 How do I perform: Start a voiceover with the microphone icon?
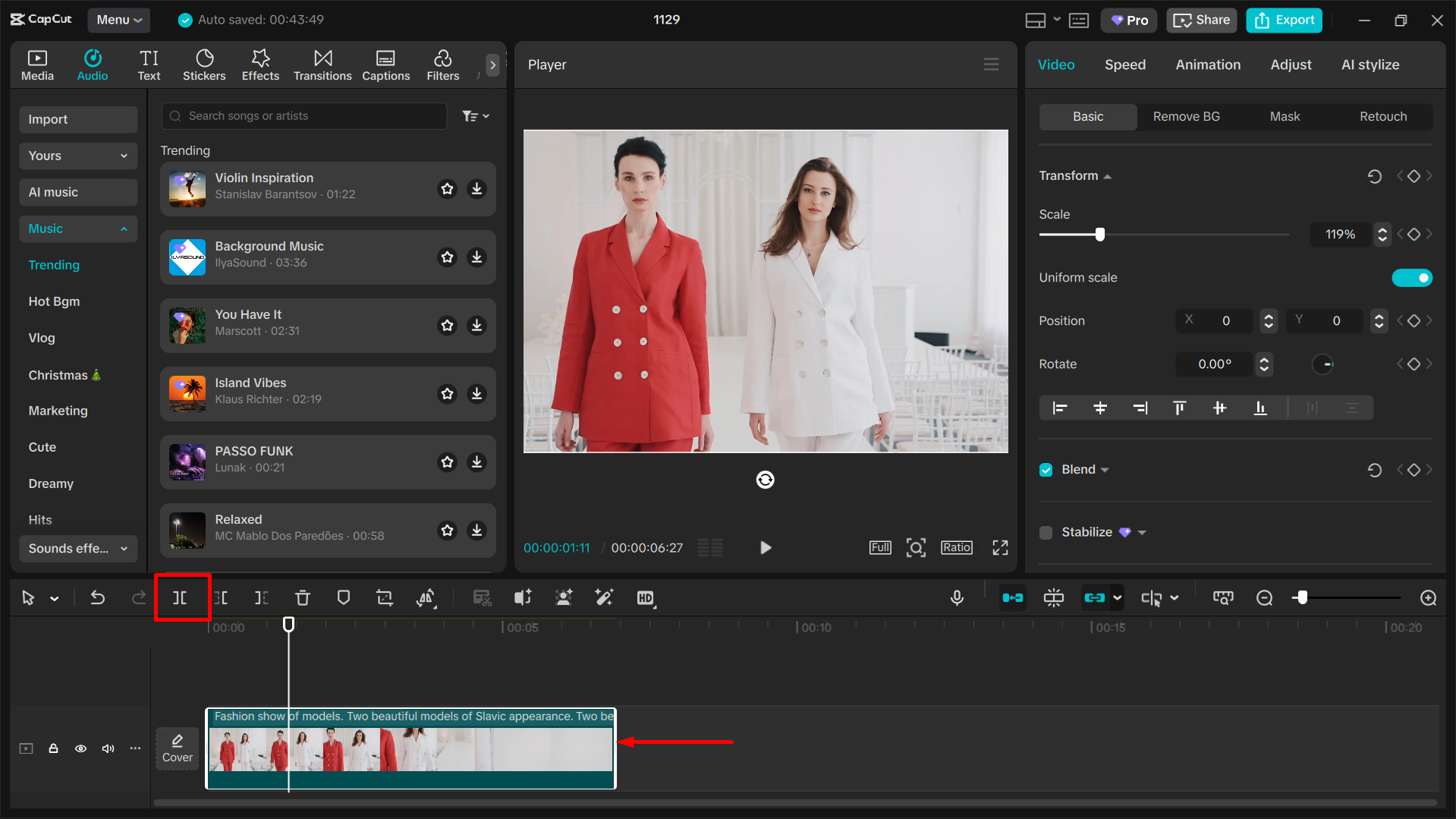[957, 597]
